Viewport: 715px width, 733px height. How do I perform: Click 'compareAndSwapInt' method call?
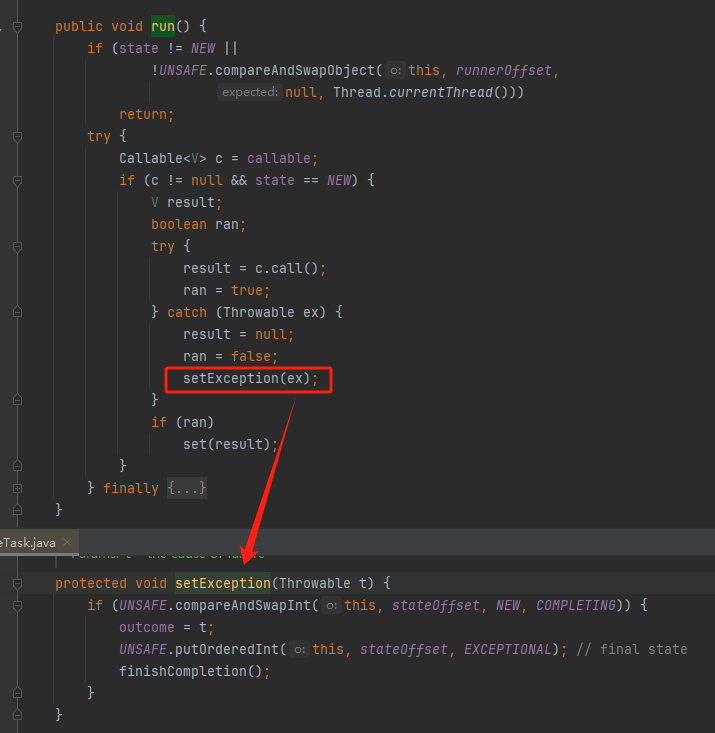[x=243, y=605]
